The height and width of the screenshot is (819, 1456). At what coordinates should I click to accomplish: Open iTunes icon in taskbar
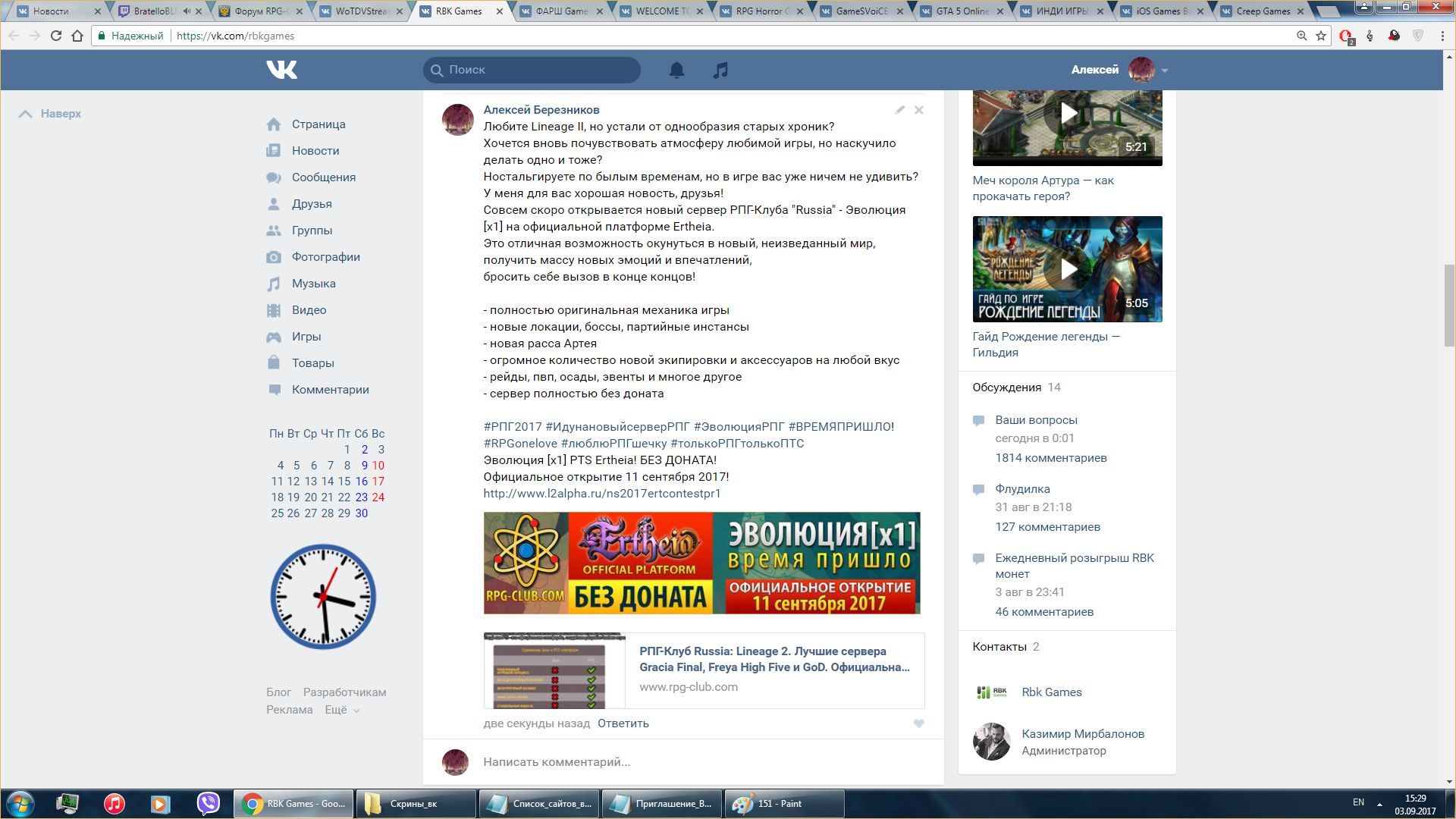pyautogui.click(x=115, y=804)
